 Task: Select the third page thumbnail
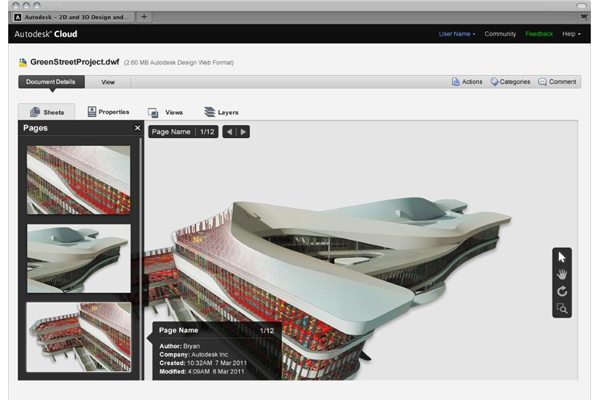(x=79, y=337)
